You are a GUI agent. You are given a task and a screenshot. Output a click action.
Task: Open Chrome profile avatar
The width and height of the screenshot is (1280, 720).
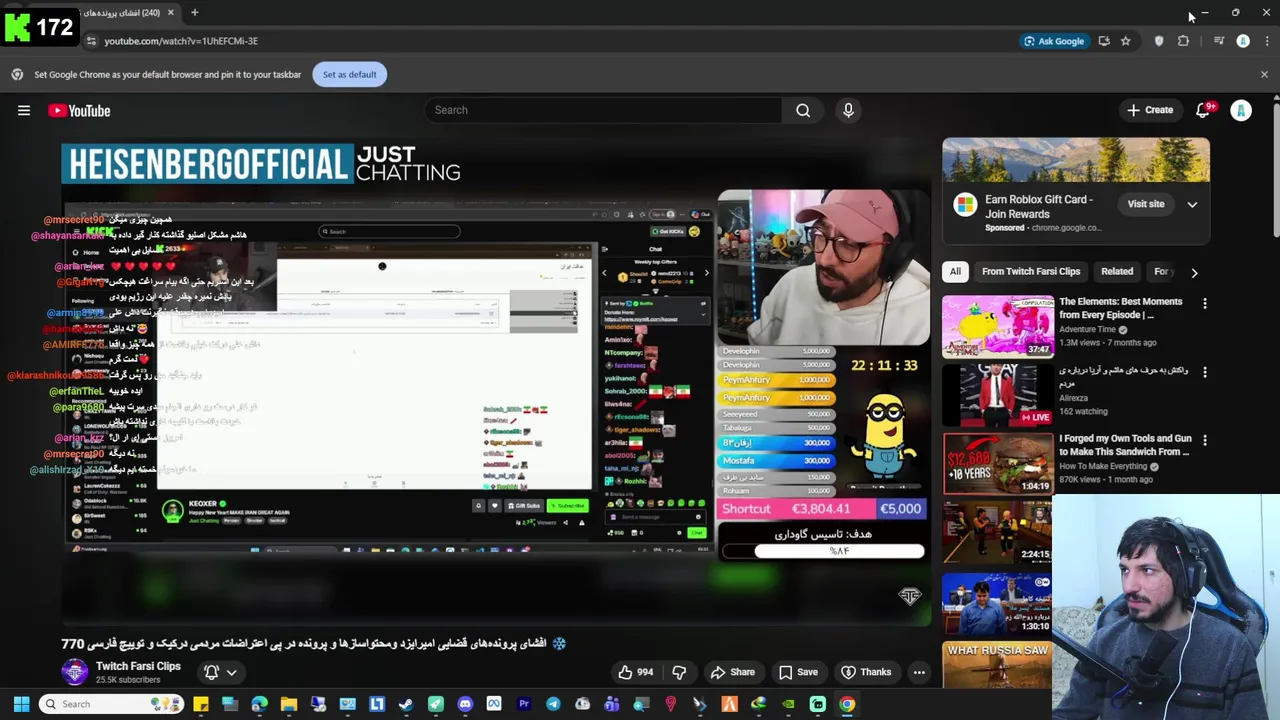click(1243, 41)
